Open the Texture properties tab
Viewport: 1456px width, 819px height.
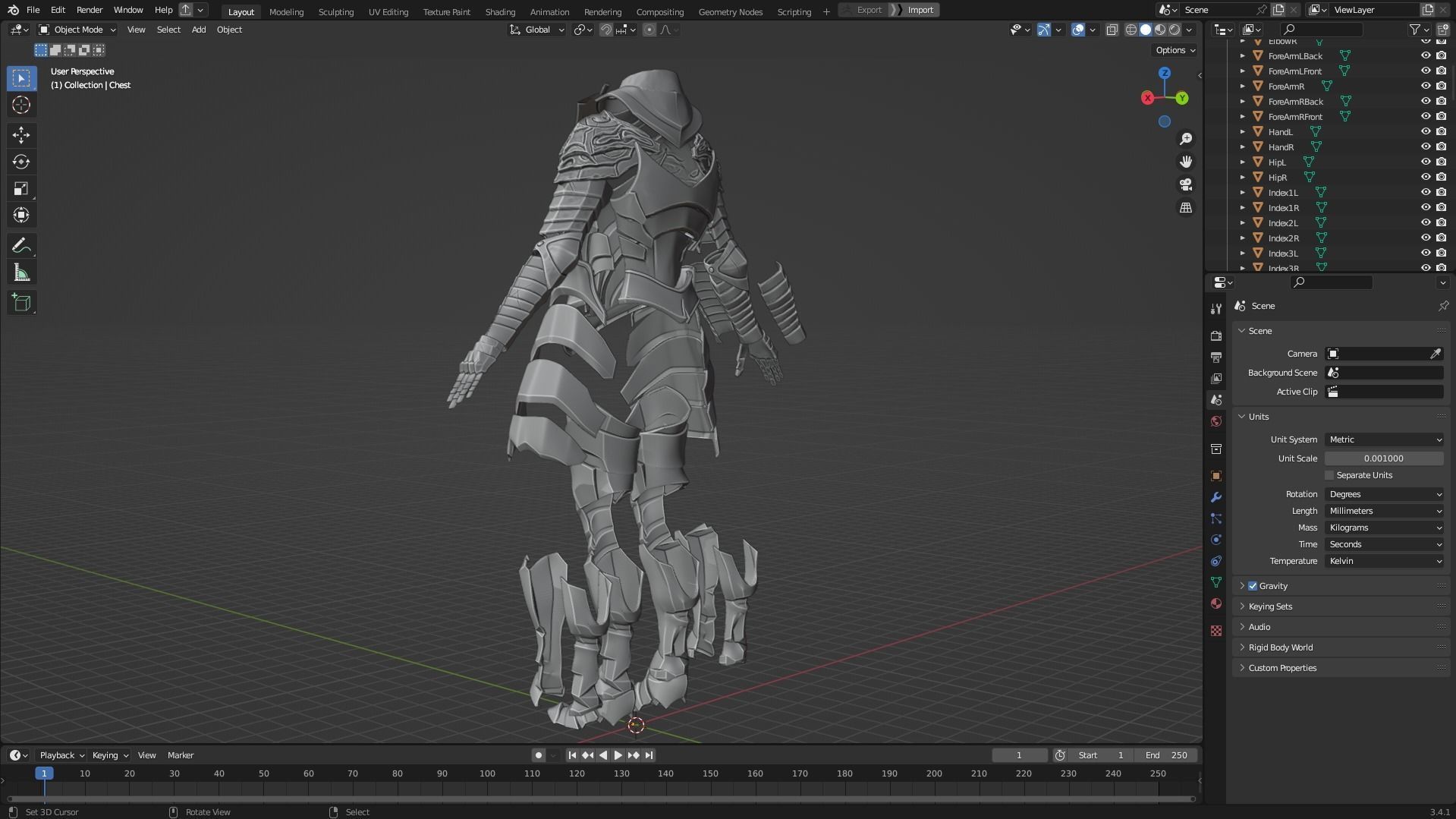(x=1216, y=631)
